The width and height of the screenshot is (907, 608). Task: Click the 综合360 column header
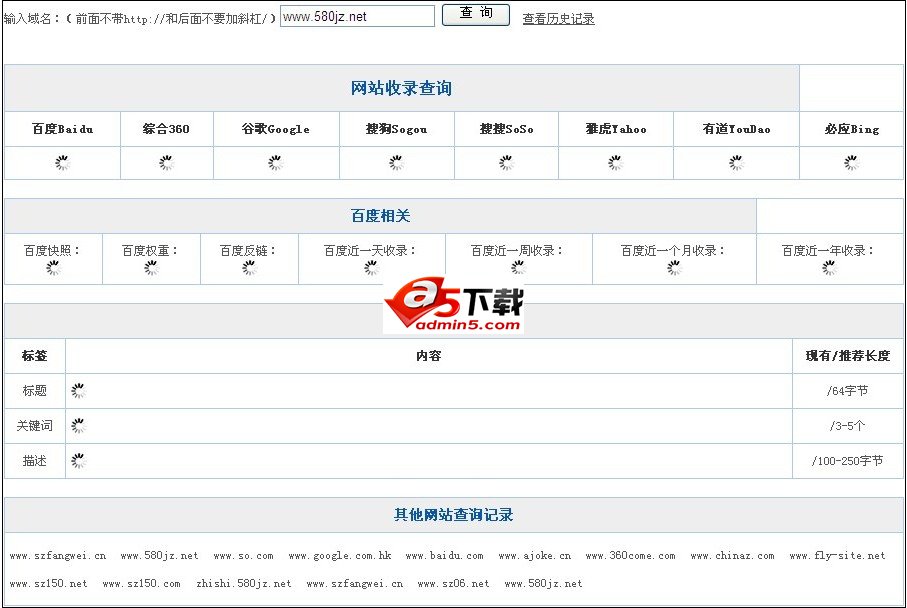tap(166, 129)
